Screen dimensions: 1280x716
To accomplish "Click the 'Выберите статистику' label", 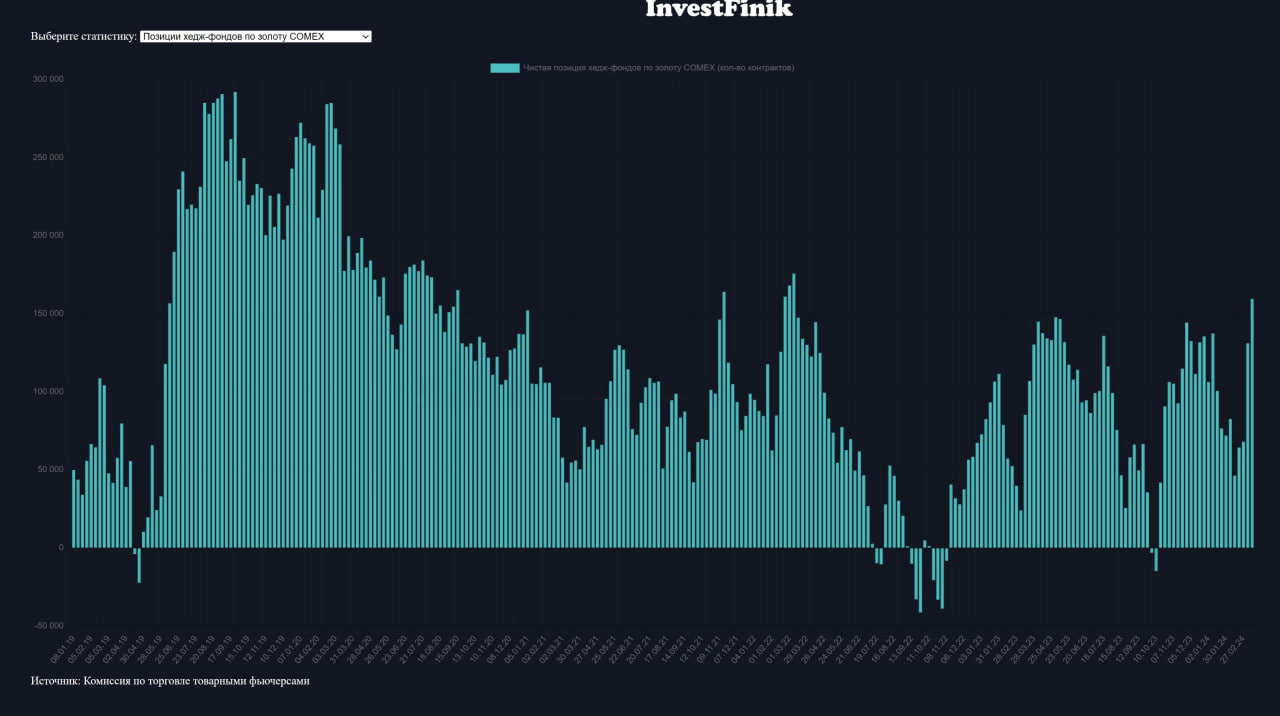I will [83, 36].
